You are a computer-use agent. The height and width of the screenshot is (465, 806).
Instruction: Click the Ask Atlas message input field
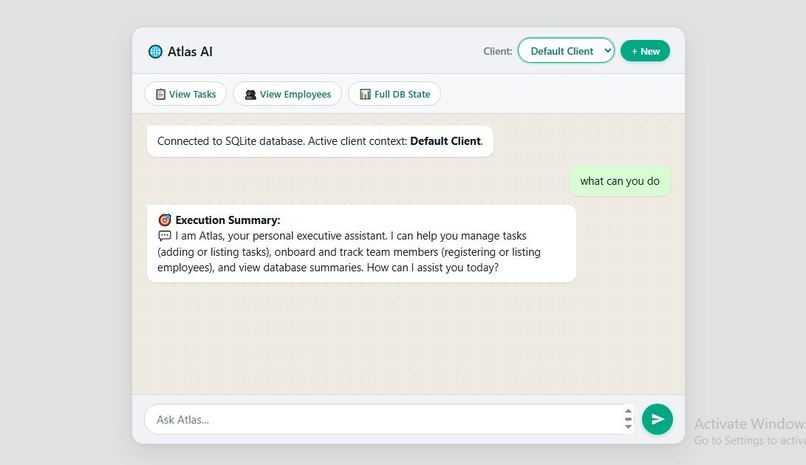pos(389,419)
